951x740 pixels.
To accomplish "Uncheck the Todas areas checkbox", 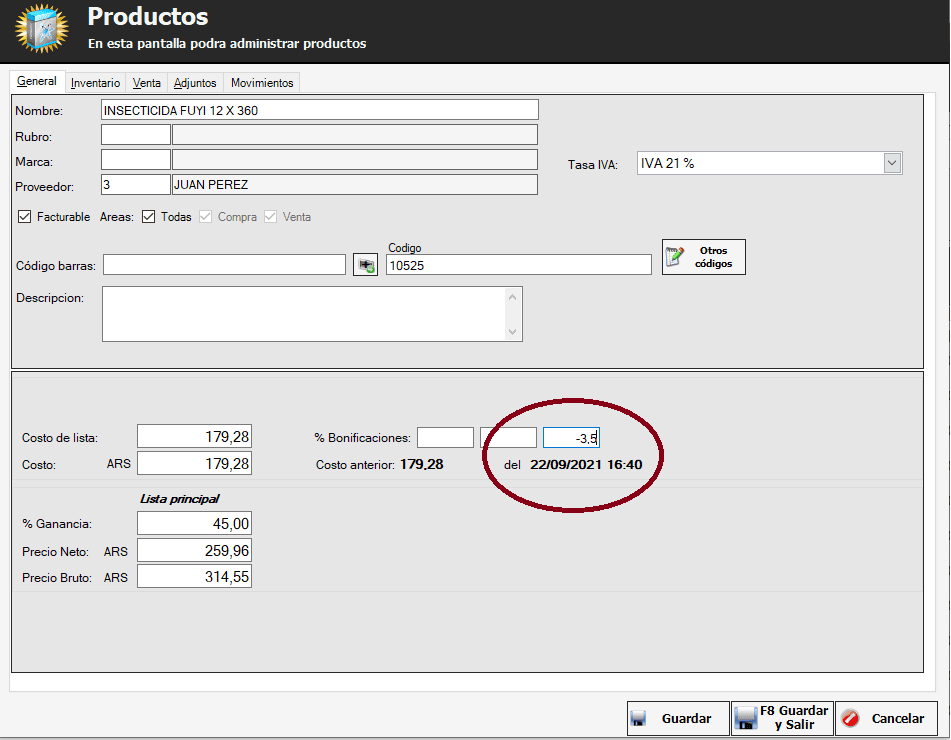I will pos(148,217).
